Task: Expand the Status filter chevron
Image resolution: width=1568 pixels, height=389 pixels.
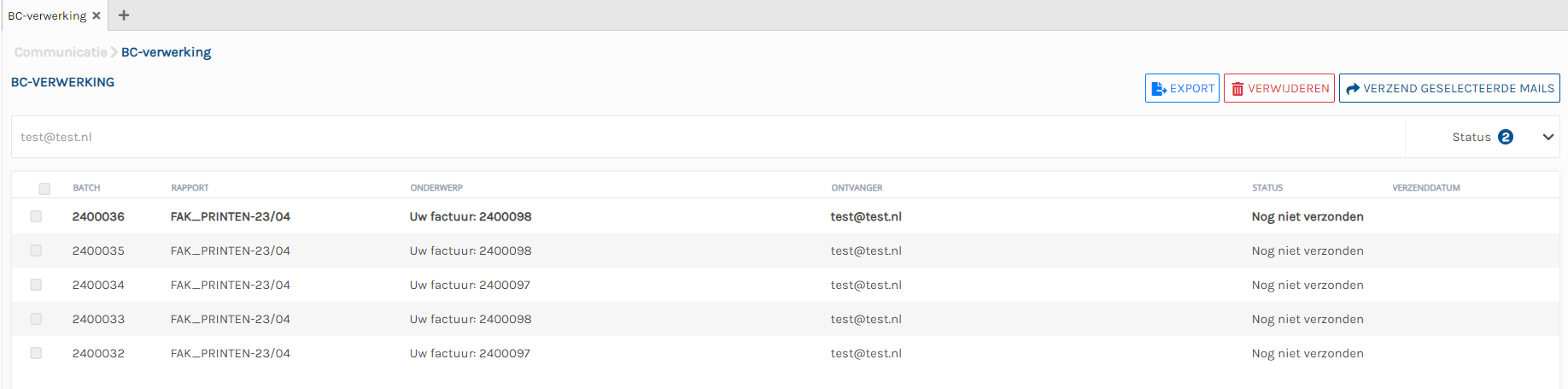Action: click(x=1548, y=137)
